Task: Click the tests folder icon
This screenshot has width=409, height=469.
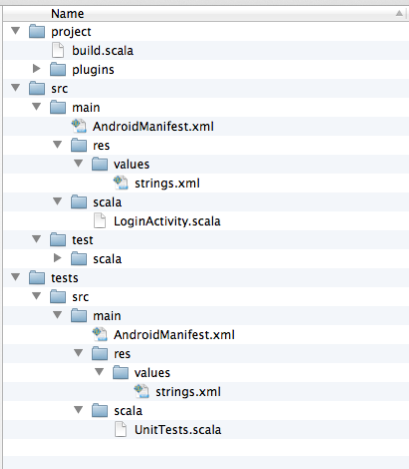Action: click(37, 278)
